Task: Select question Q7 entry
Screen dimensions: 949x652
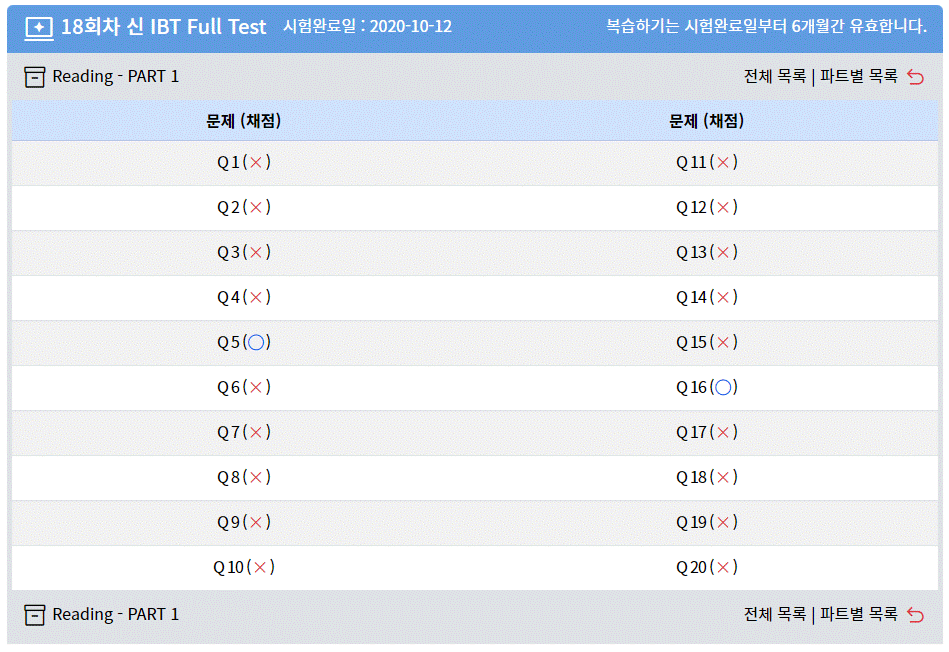Action: [x=244, y=433]
